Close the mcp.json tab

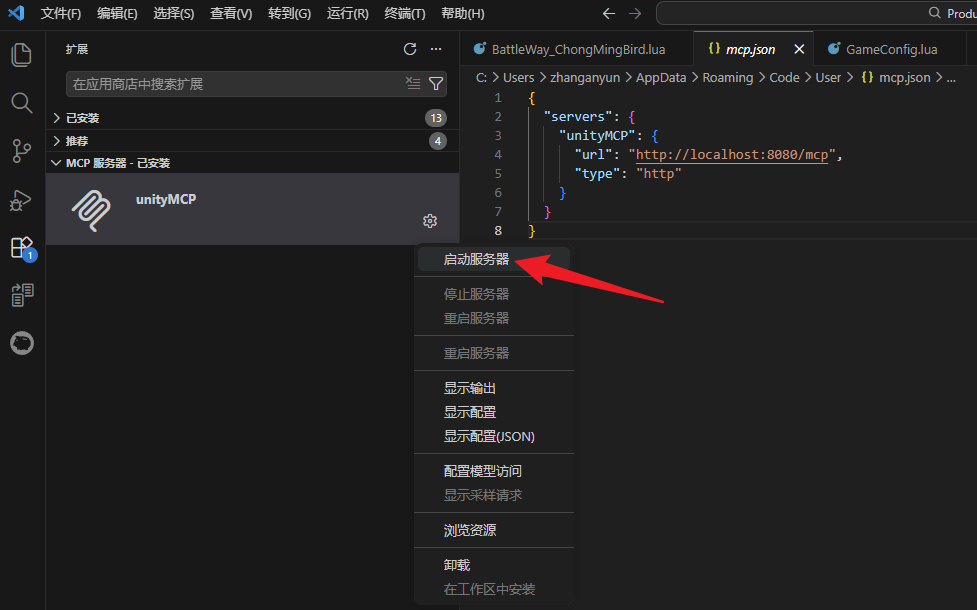point(799,49)
